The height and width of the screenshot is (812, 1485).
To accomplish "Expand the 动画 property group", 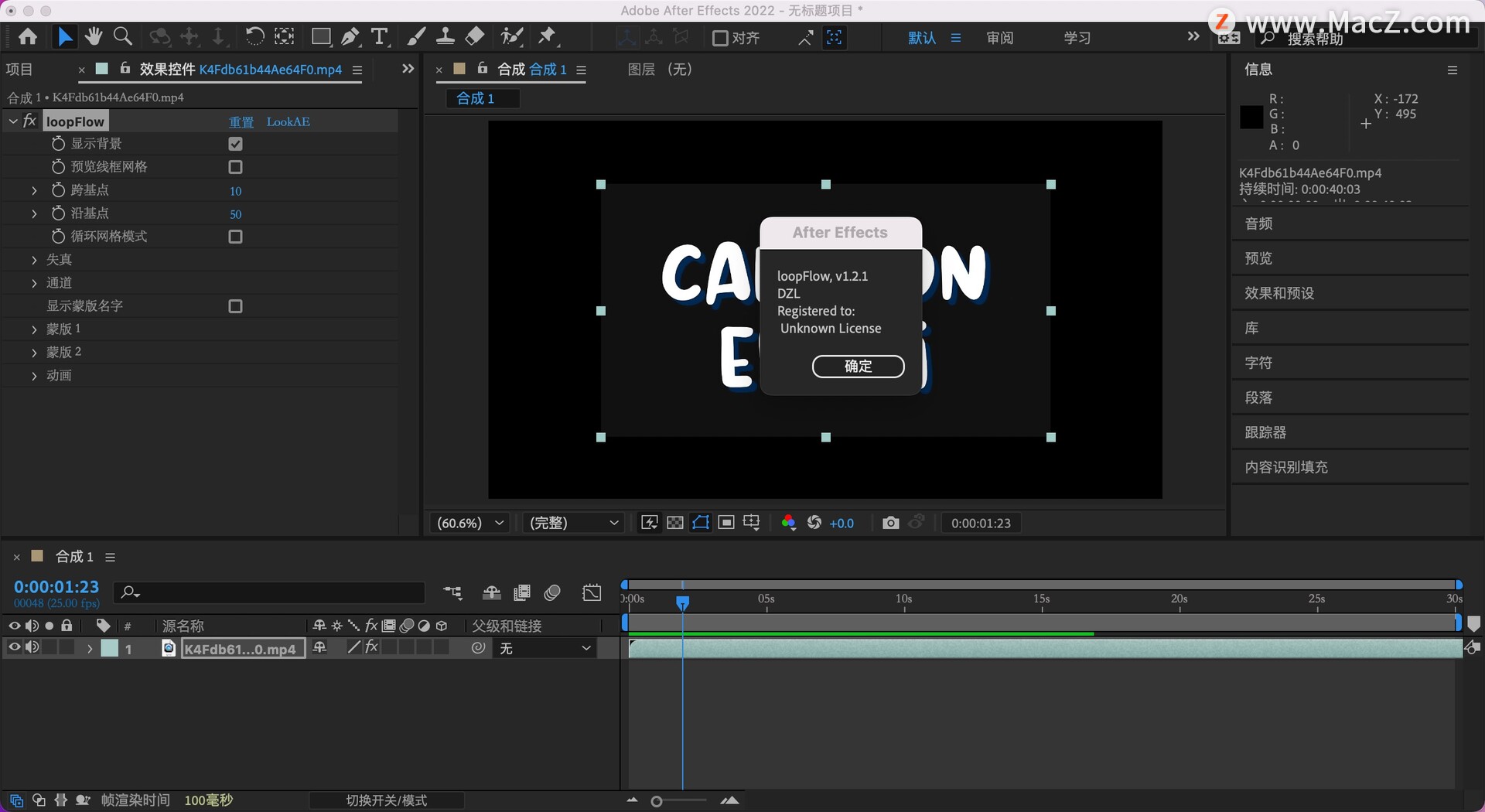I will tap(34, 376).
